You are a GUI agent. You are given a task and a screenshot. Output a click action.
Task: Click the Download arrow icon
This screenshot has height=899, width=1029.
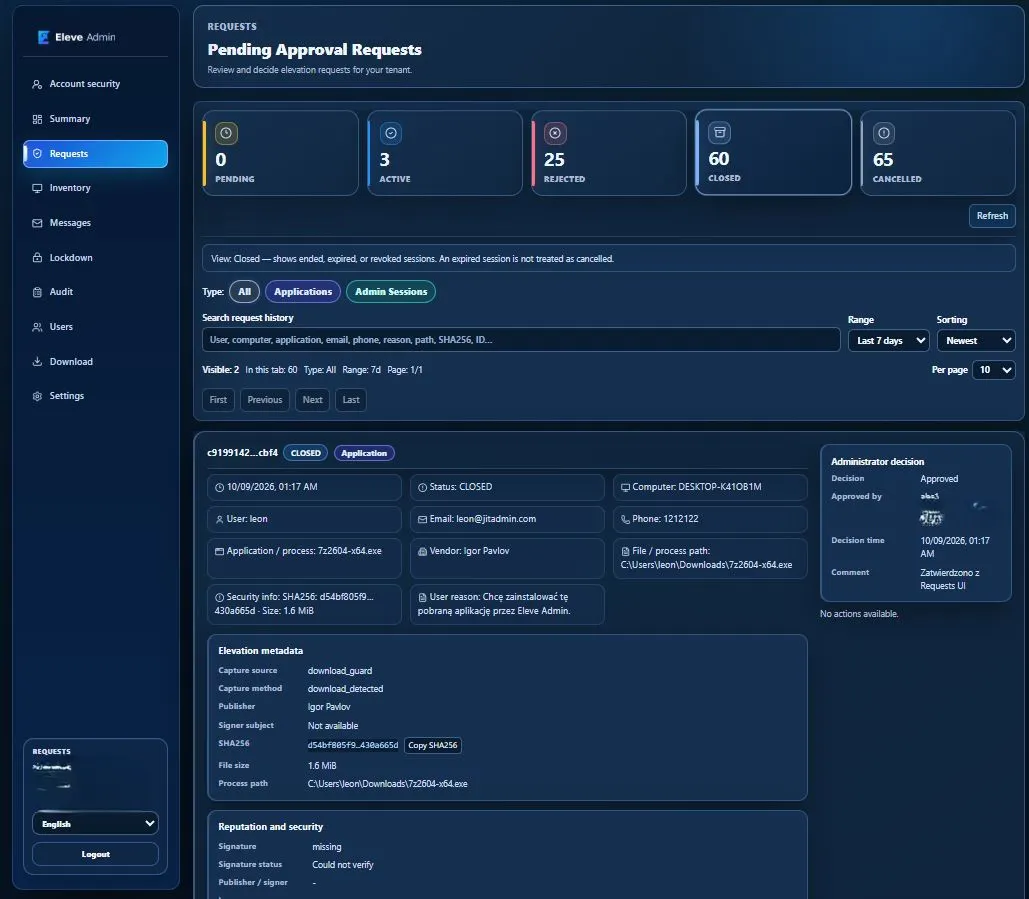37,362
